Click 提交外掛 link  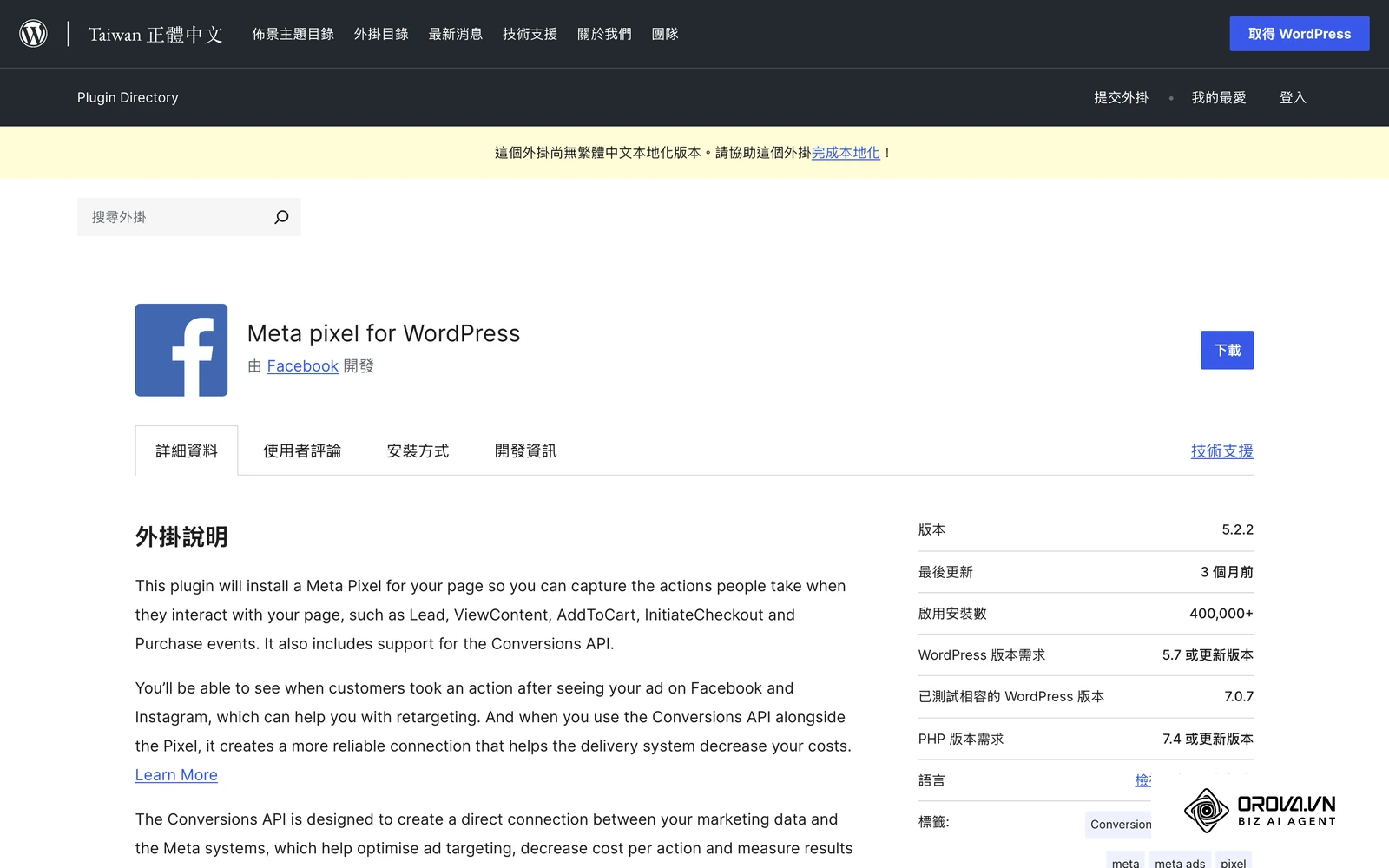point(1121,97)
